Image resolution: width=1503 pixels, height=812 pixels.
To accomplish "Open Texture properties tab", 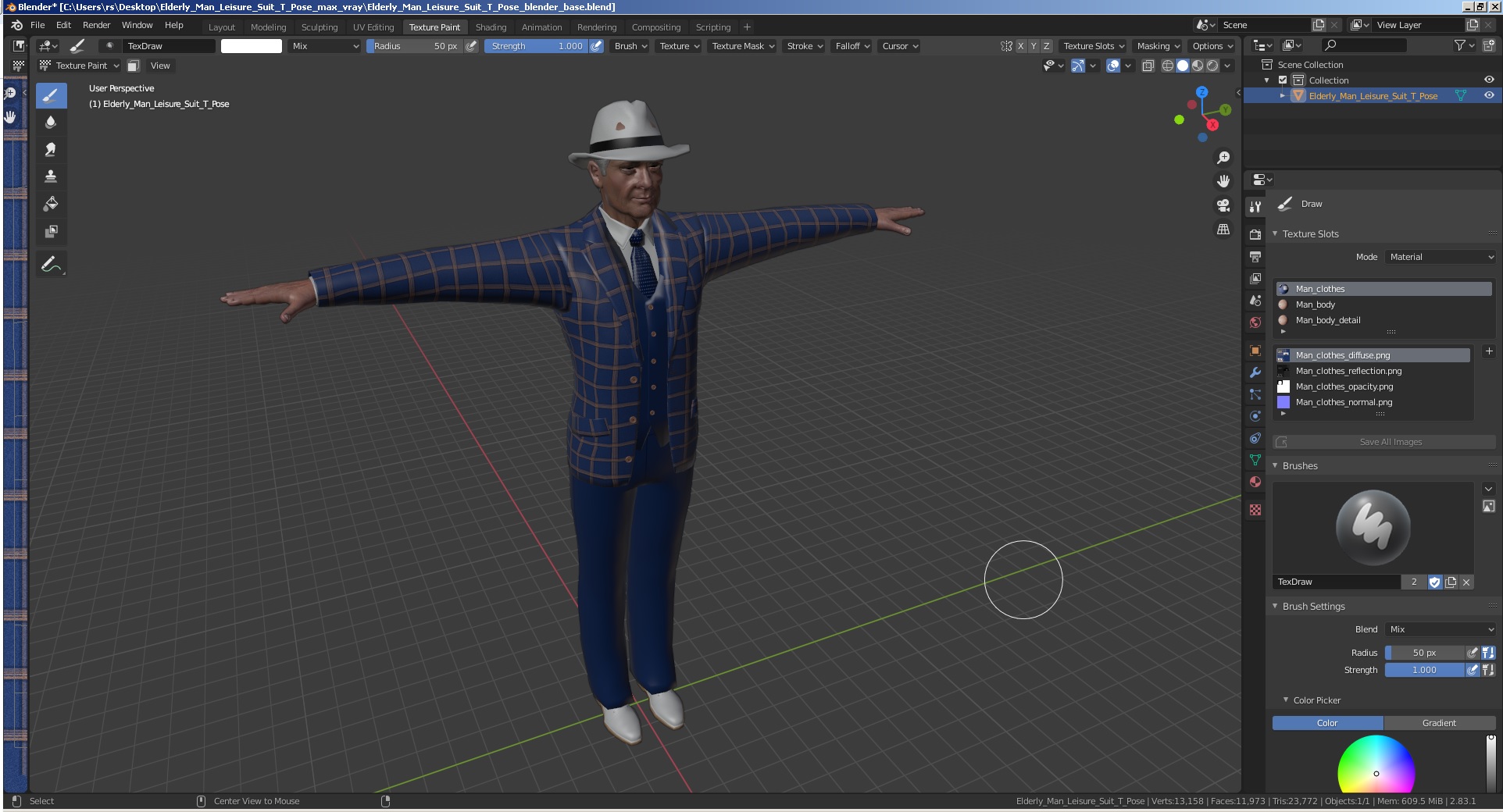I will tap(1255, 510).
